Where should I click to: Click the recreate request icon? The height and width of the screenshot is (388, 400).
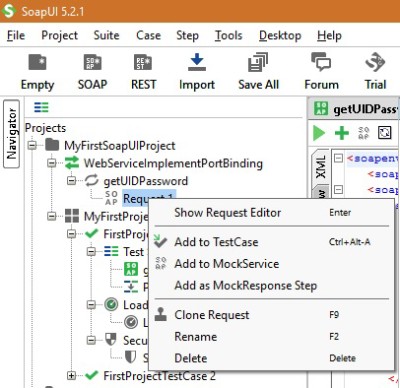[384, 133]
